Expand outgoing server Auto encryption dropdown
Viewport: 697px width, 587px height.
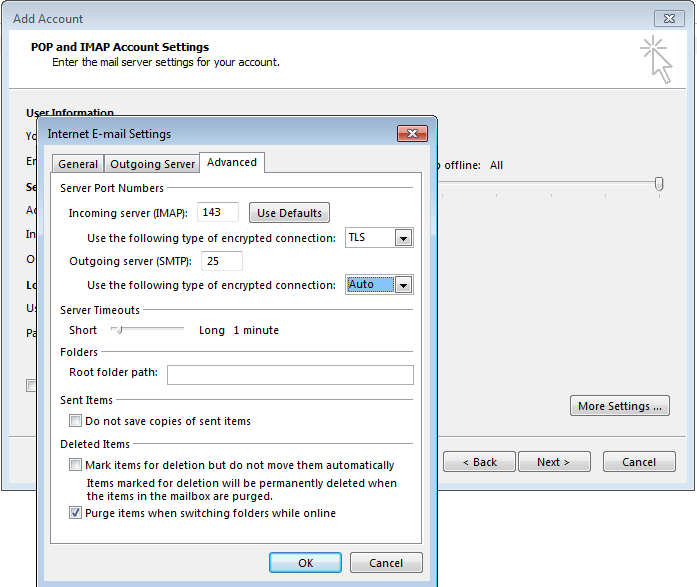pos(403,285)
